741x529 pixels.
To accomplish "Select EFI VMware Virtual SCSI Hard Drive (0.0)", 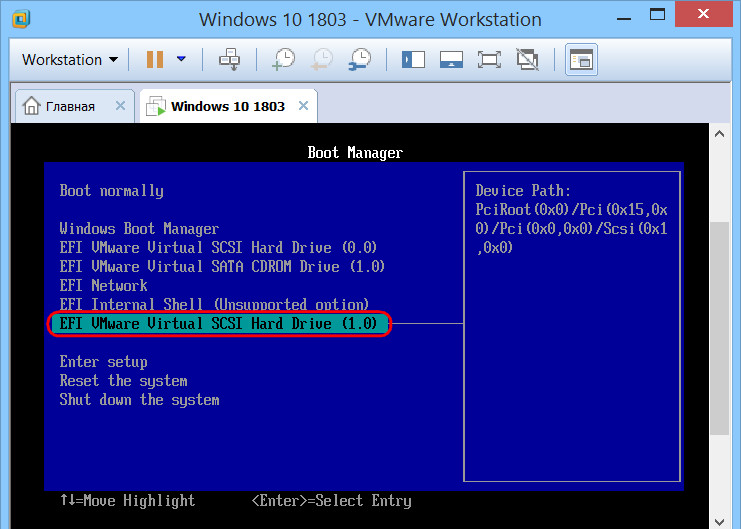I will (x=218, y=248).
